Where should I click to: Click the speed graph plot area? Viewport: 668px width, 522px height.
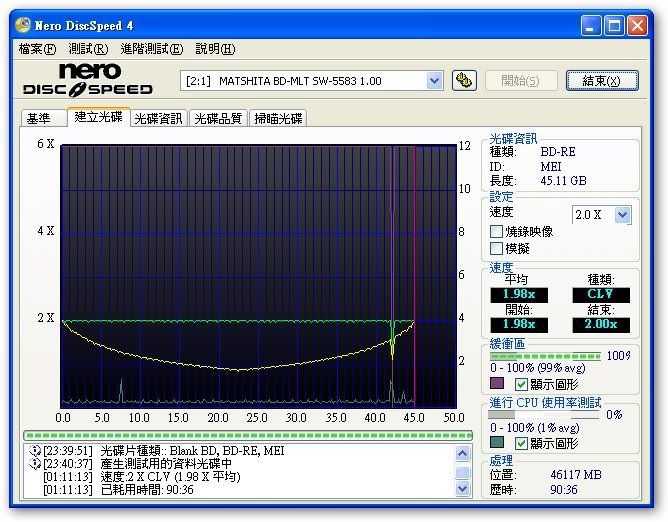pyautogui.click(x=258, y=276)
